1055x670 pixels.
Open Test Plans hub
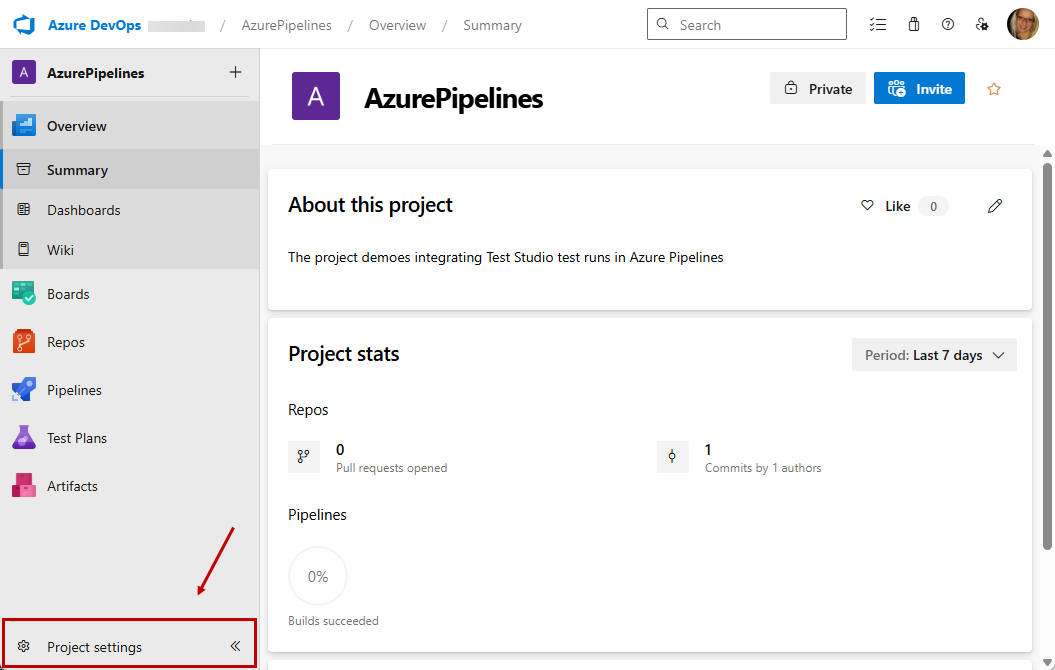point(131,438)
